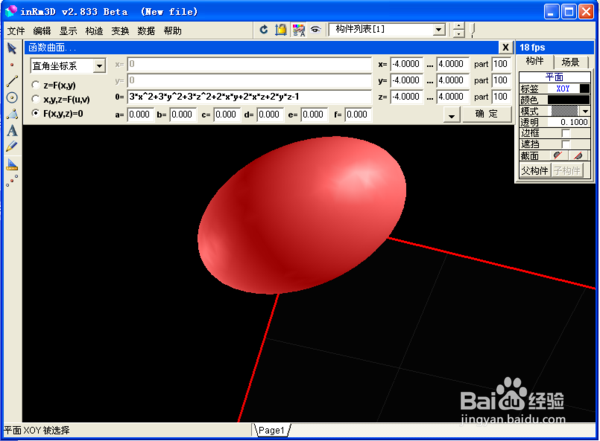Click the x maximum 4.0000 field
This screenshot has width=600, height=441.
(452, 64)
